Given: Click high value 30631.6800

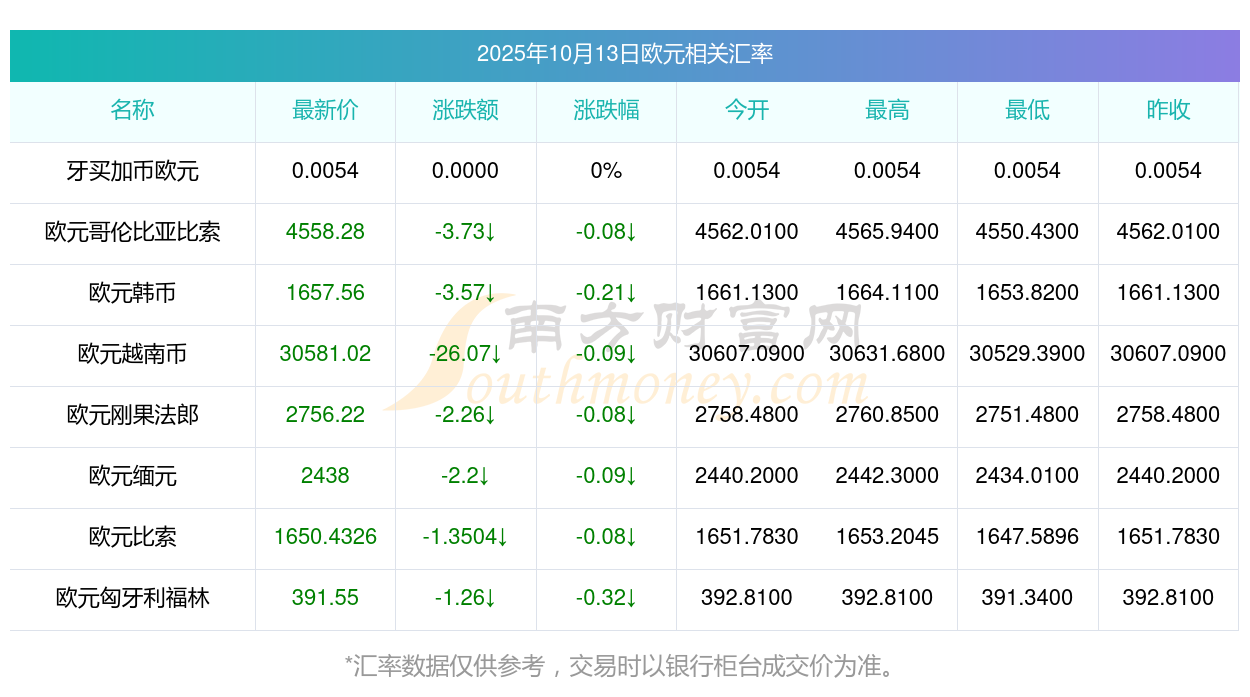Looking at the screenshot, I should point(887,354).
